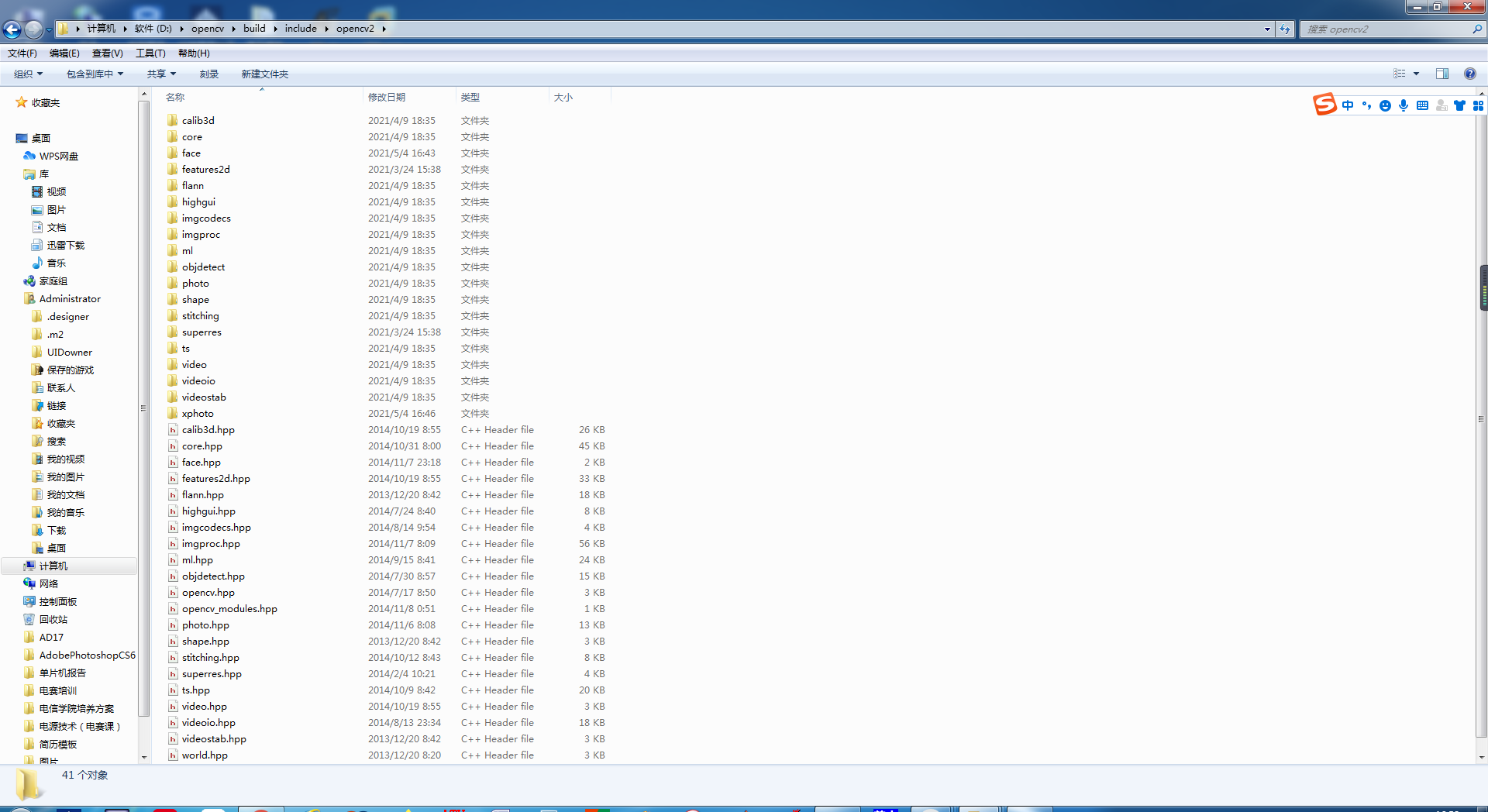1488x812 pixels.
Task: Sort by 名称 column header
Action: pyautogui.click(x=262, y=97)
